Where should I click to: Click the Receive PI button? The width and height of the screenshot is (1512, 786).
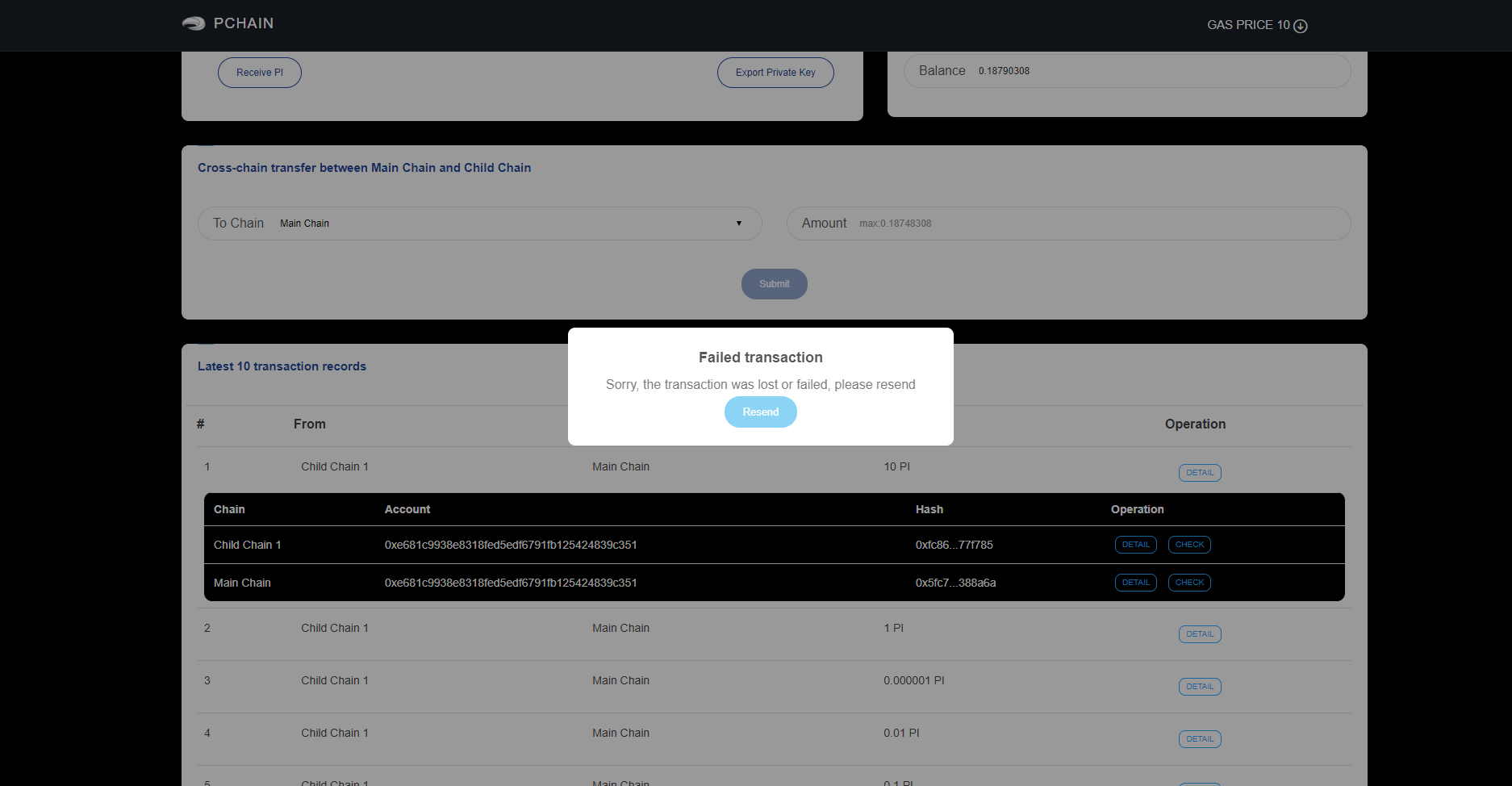259,73
